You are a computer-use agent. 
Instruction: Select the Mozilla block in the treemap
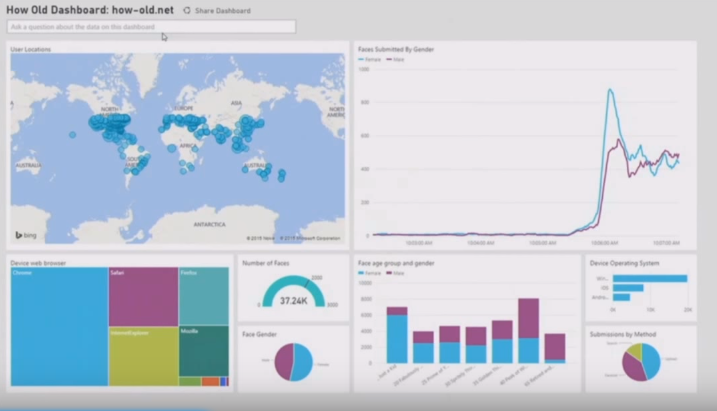click(x=204, y=351)
